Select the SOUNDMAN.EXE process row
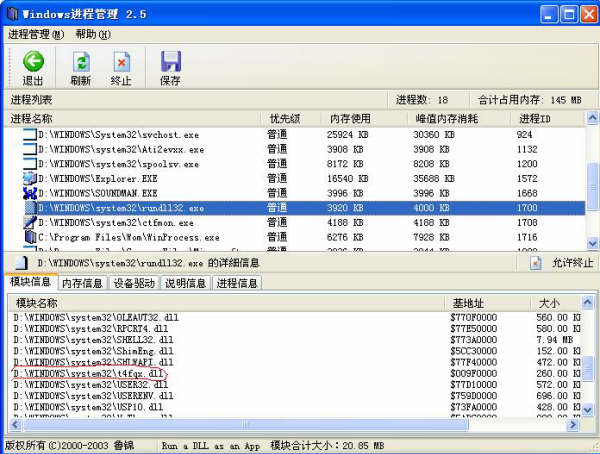The image size is (600, 454). coord(295,193)
